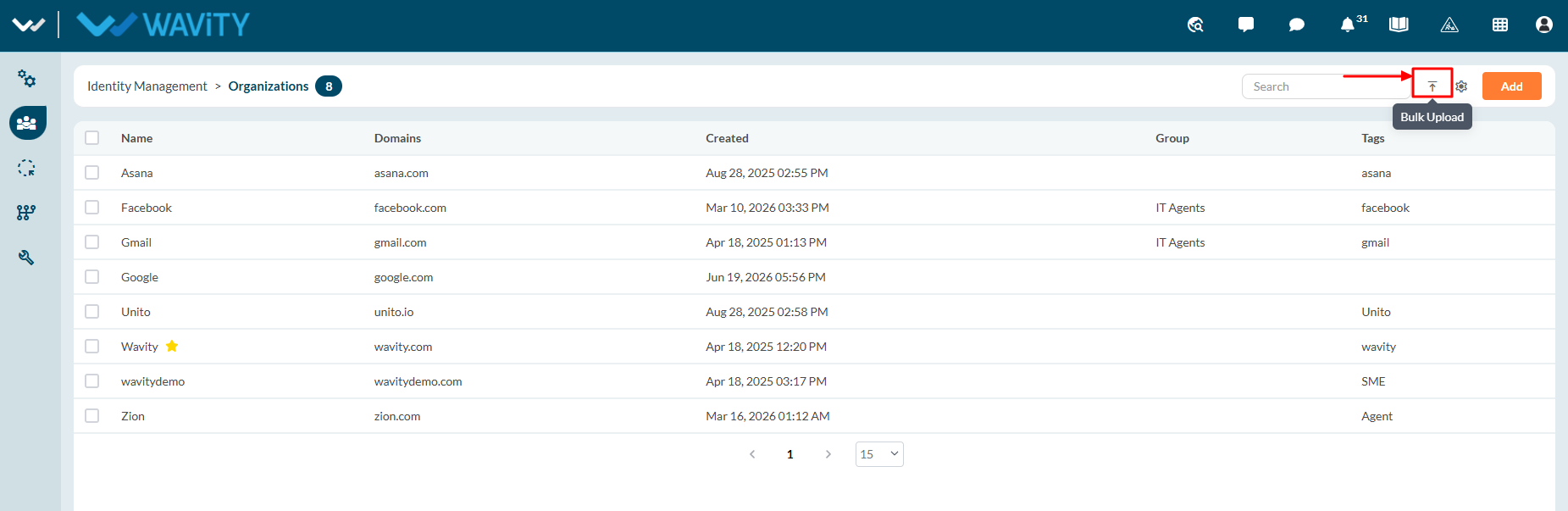This screenshot has width=1568, height=511.
Task: Go to previous page arrow
Action: 752,454
